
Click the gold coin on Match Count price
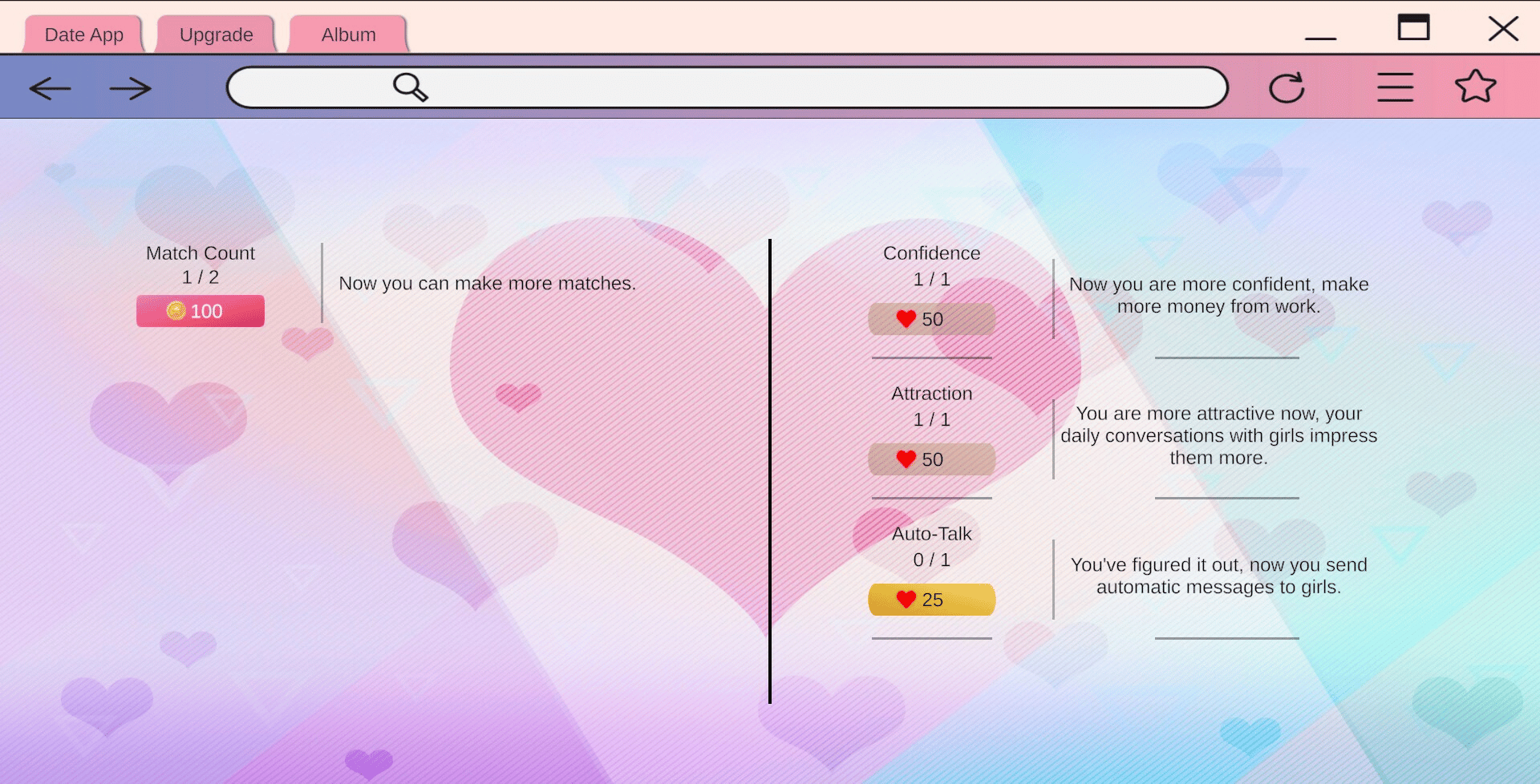pos(176,311)
